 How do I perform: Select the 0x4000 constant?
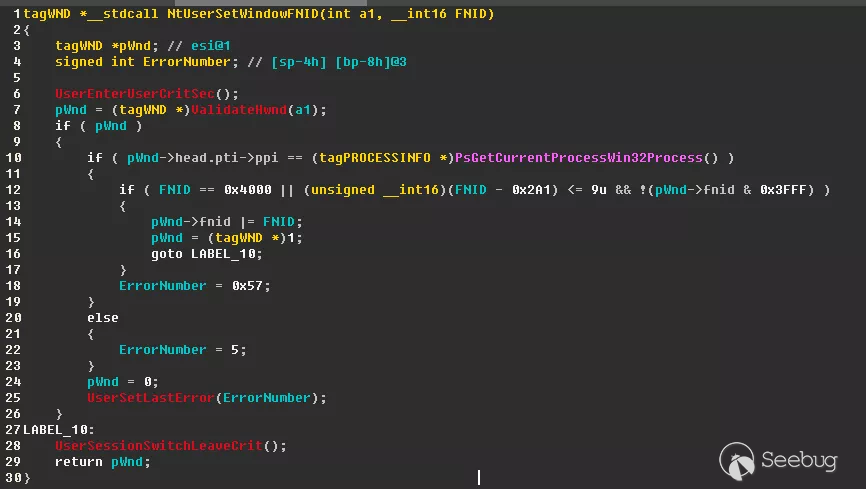coord(247,190)
